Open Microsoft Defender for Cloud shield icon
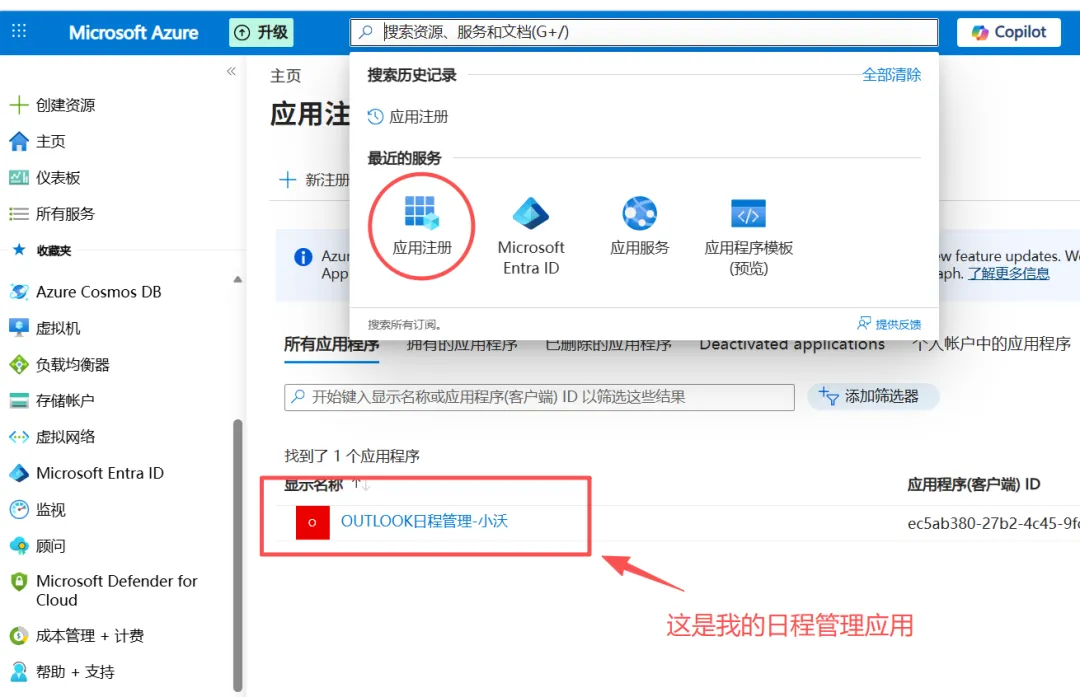The width and height of the screenshot is (1080, 697). 19,582
